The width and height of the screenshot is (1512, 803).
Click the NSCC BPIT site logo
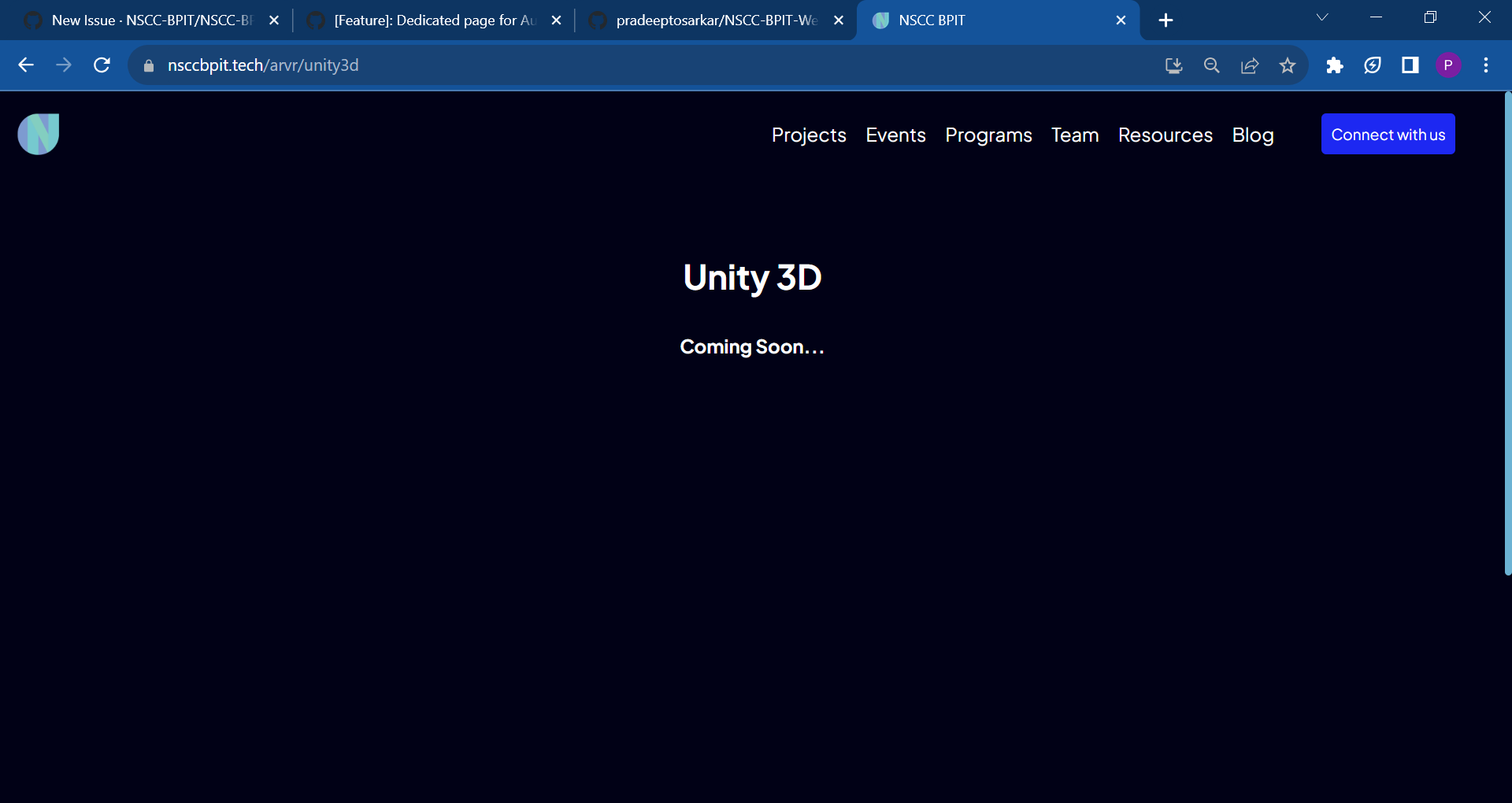(38, 134)
